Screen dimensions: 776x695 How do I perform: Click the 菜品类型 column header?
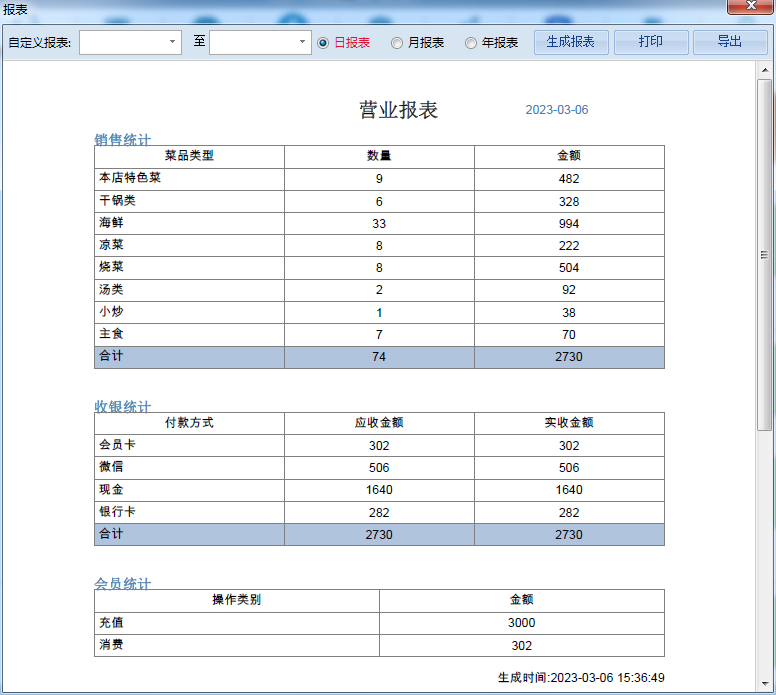[189, 156]
